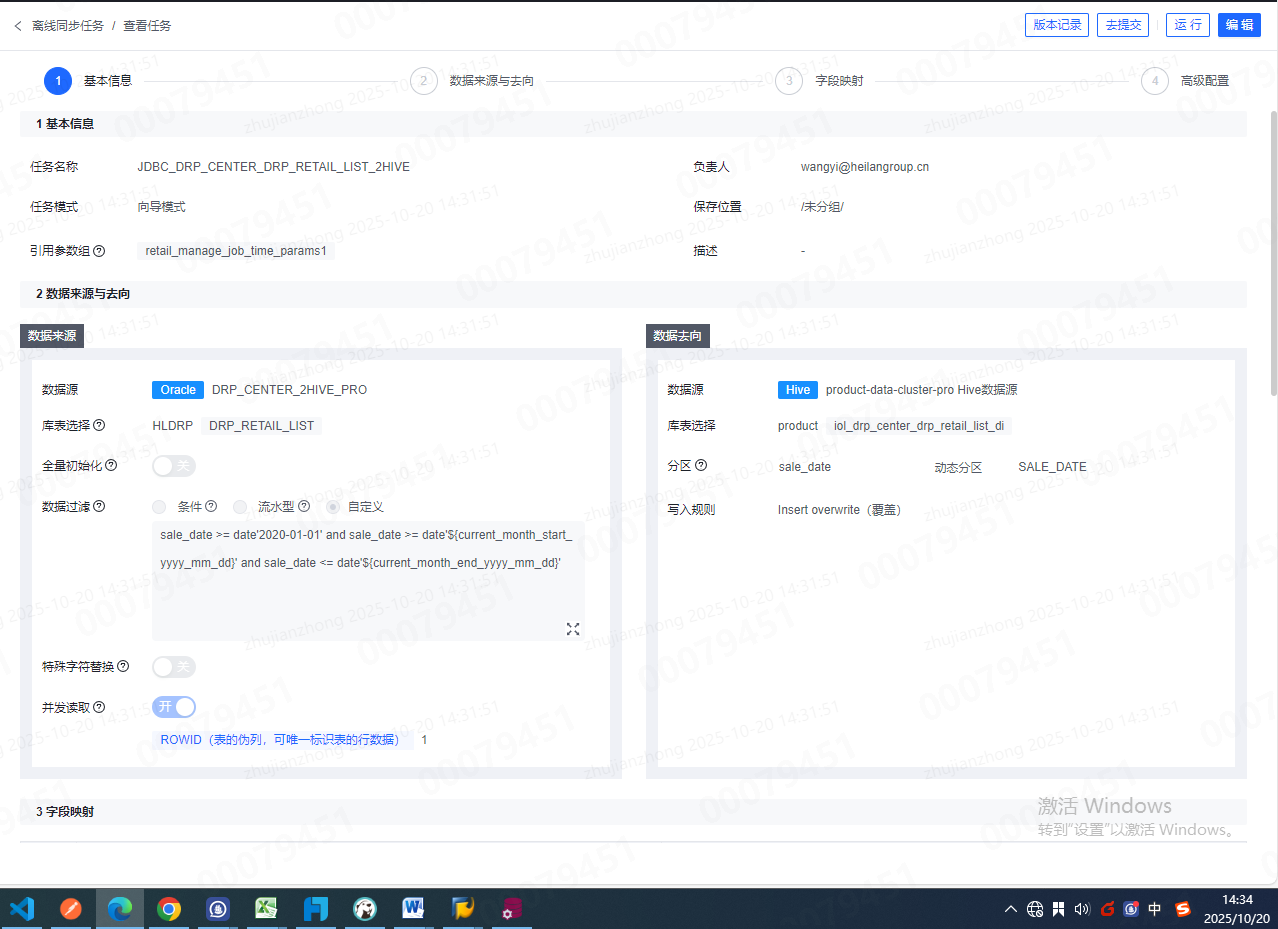Jump to step 4 高级配置

tap(1154, 81)
